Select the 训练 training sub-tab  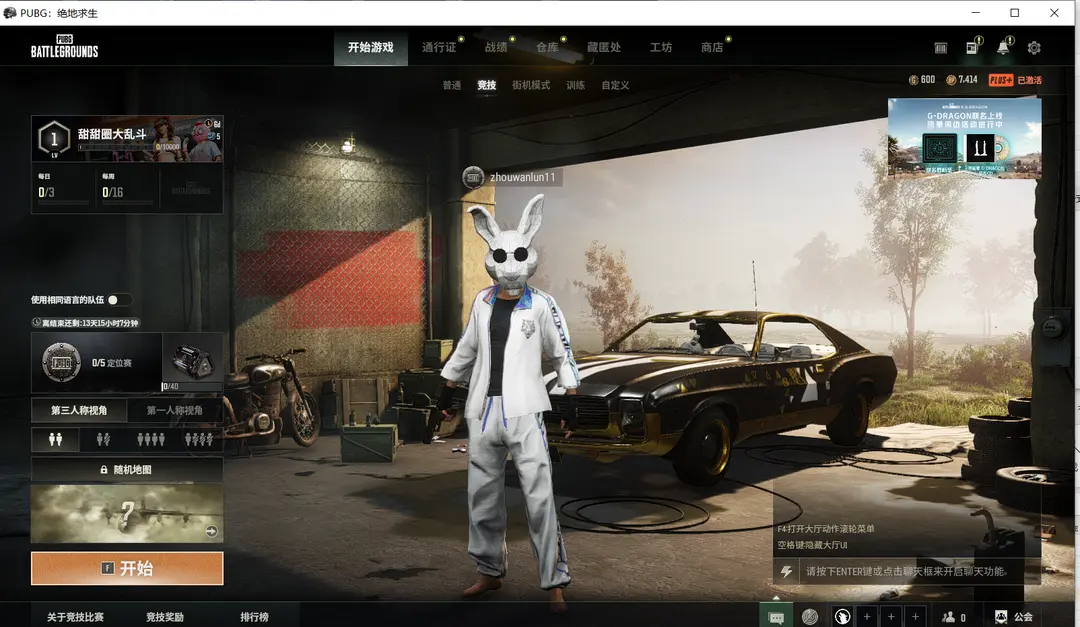[x=575, y=85]
